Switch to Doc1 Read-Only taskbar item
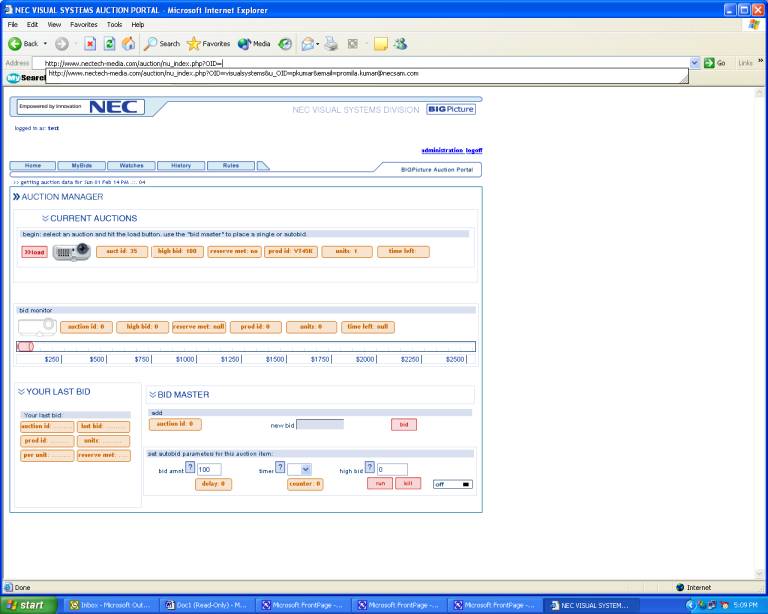This screenshot has height=614, width=768. tap(207, 605)
